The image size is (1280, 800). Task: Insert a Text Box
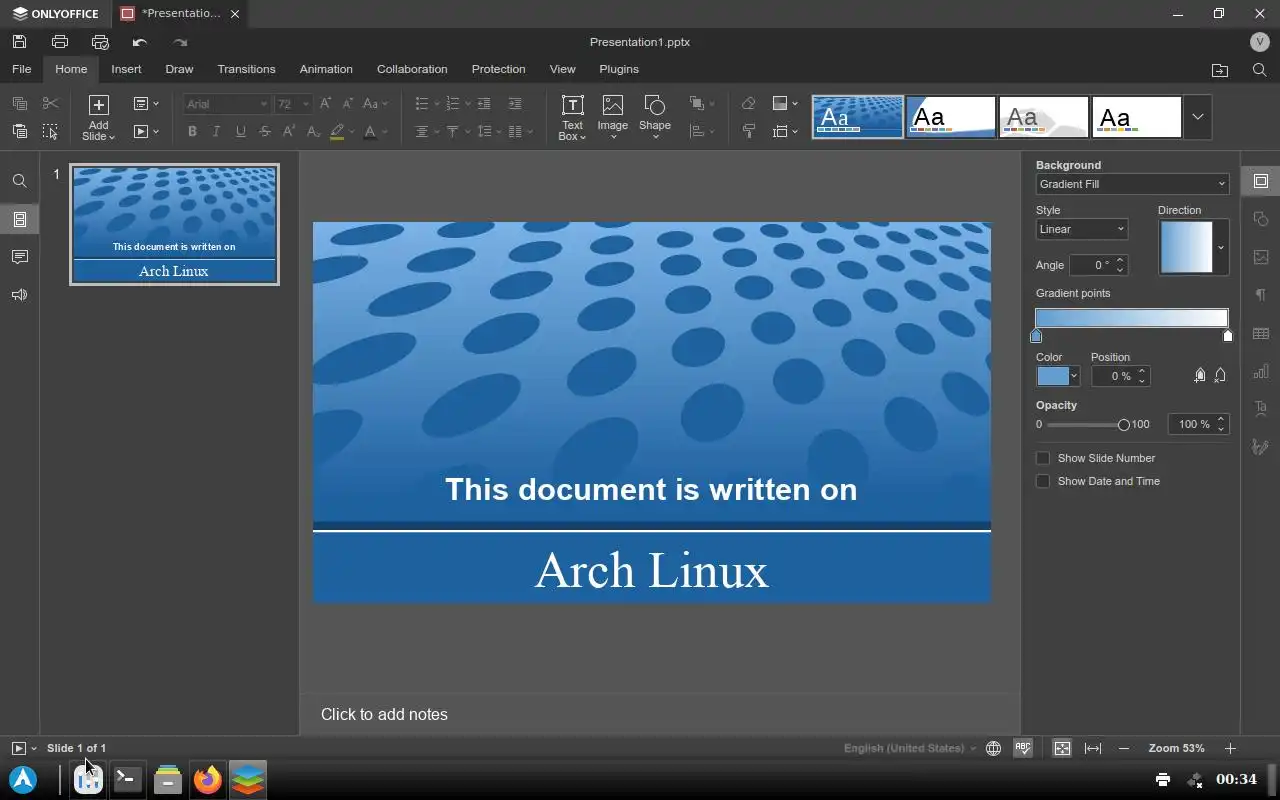(x=572, y=118)
